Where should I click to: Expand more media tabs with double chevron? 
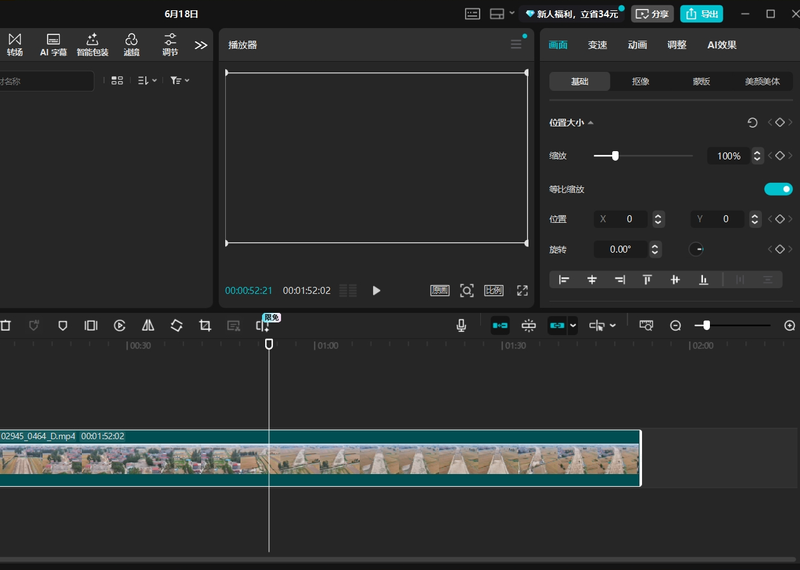[201, 45]
